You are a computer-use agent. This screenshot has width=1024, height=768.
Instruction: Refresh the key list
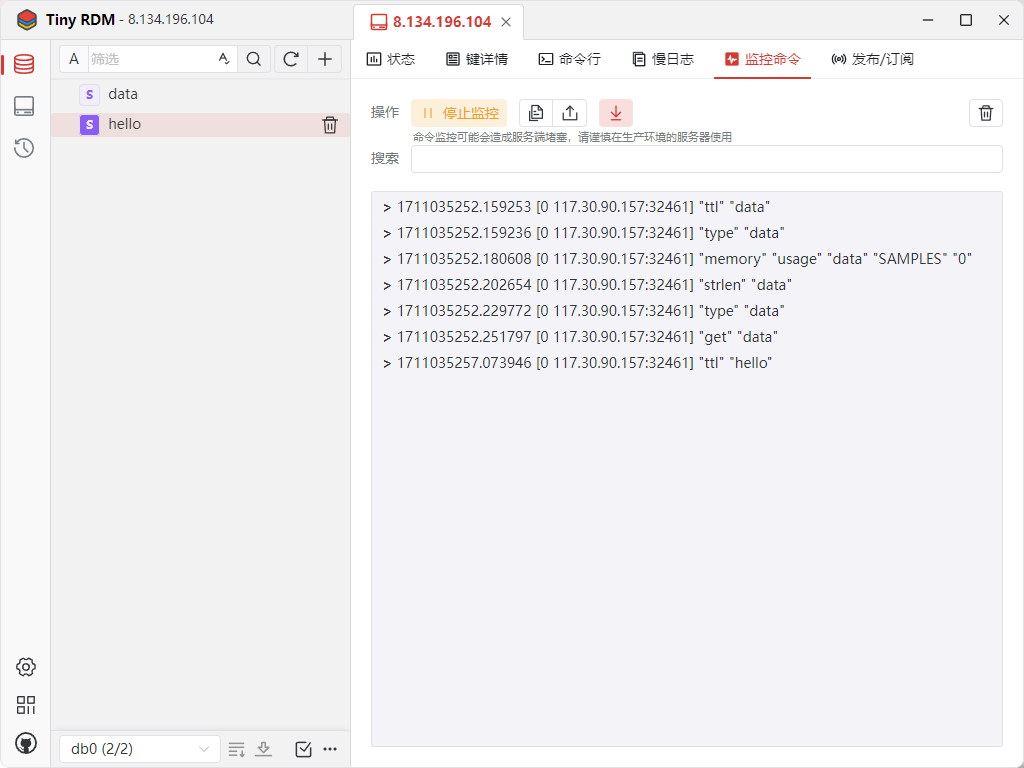pos(290,59)
